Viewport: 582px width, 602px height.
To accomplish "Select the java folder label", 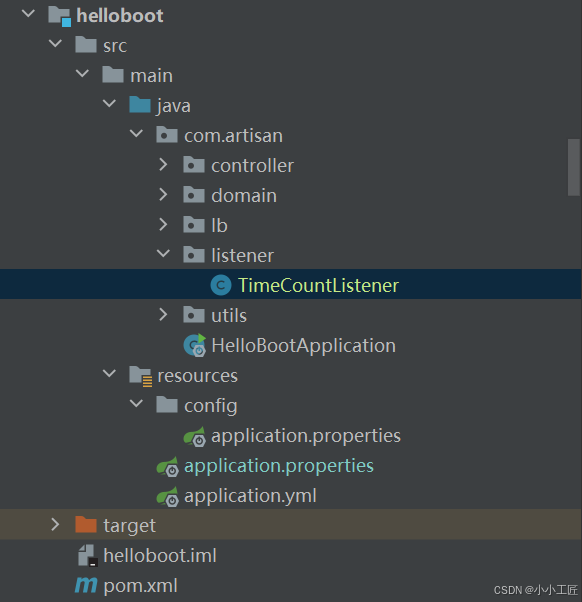I will (x=174, y=106).
